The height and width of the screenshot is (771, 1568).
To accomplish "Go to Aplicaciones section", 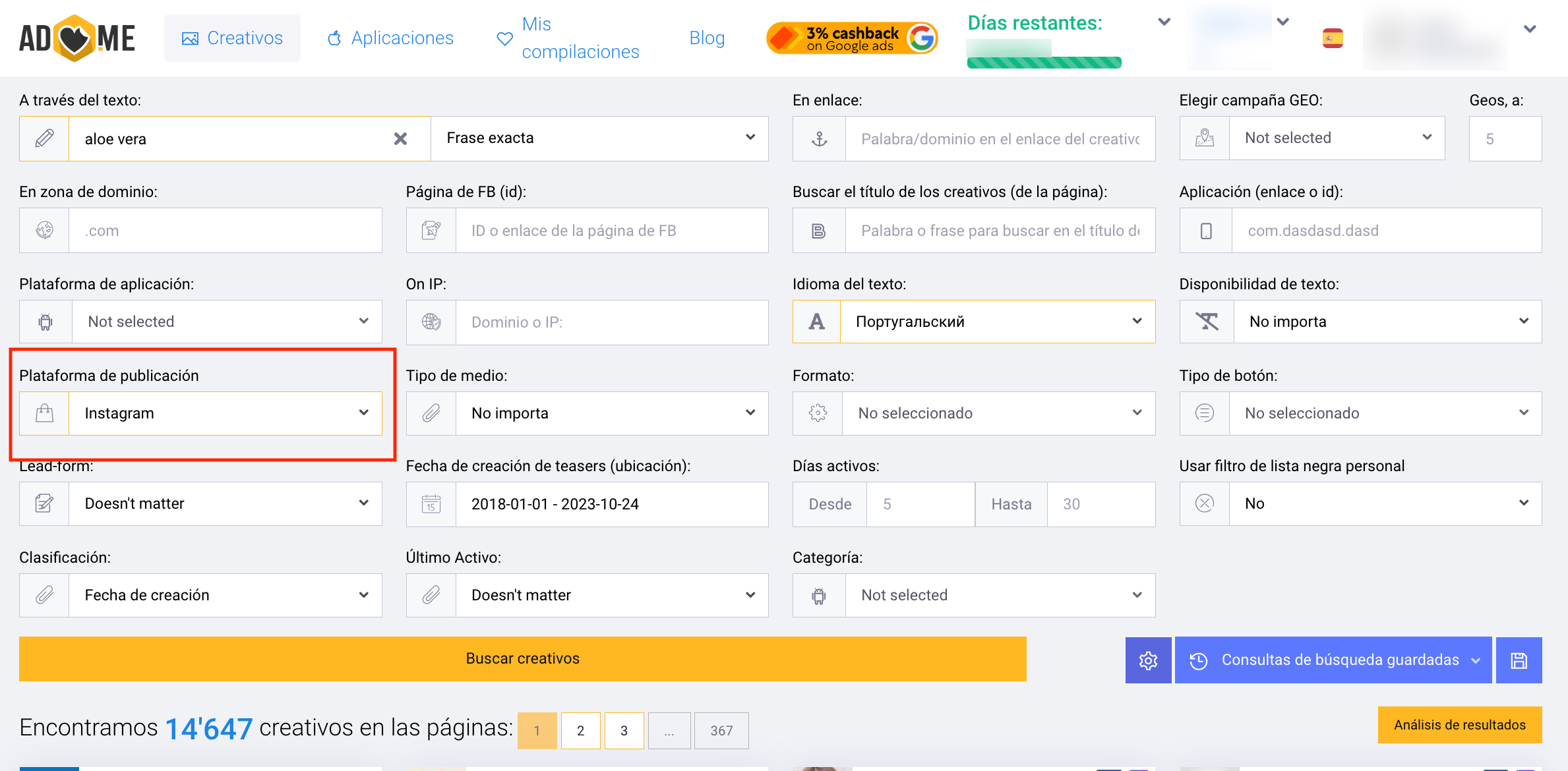I will coord(390,38).
